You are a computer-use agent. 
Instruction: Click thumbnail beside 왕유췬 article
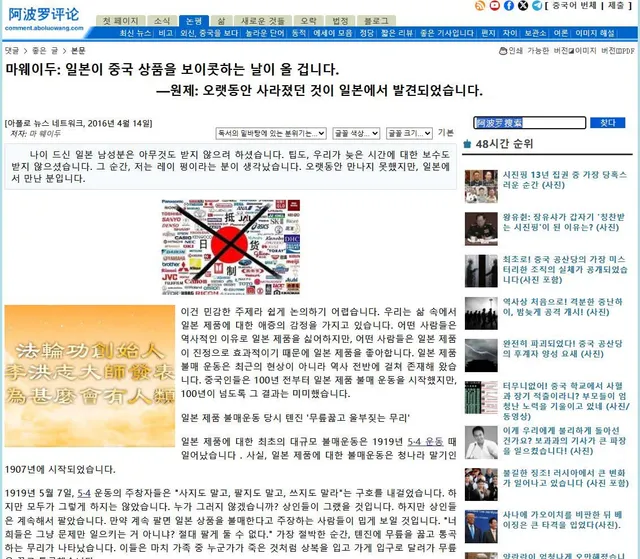coord(481,228)
